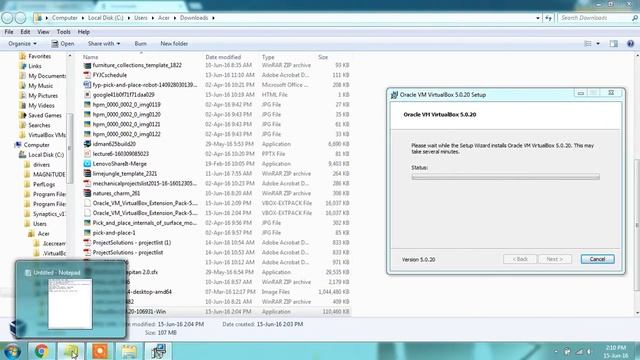
Task: Toggle the preview pane icon
Action: click(x=613, y=44)
